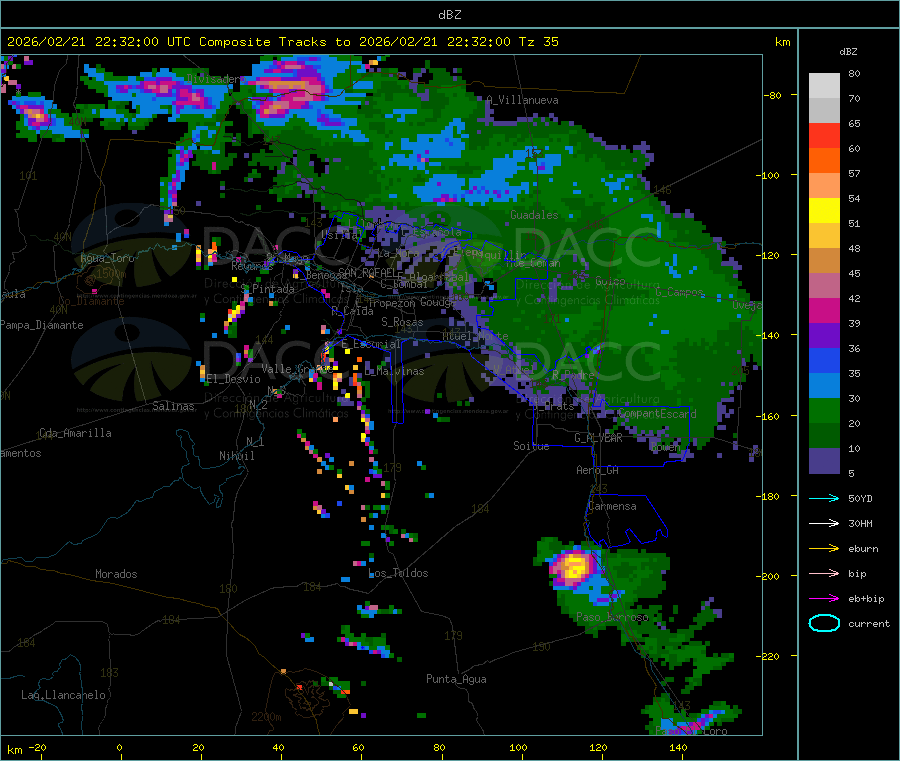Pick the light gray top swatch in legend
900x761 pixels.
tap(824, 86)
